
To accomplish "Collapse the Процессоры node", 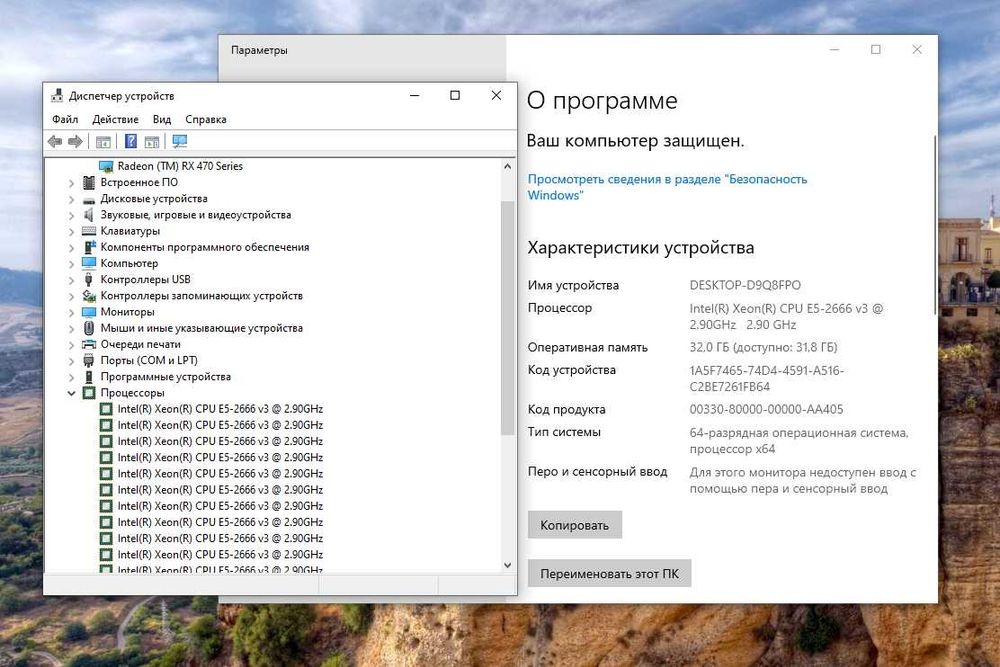I will pyautogui.click(x=71, y=393).
